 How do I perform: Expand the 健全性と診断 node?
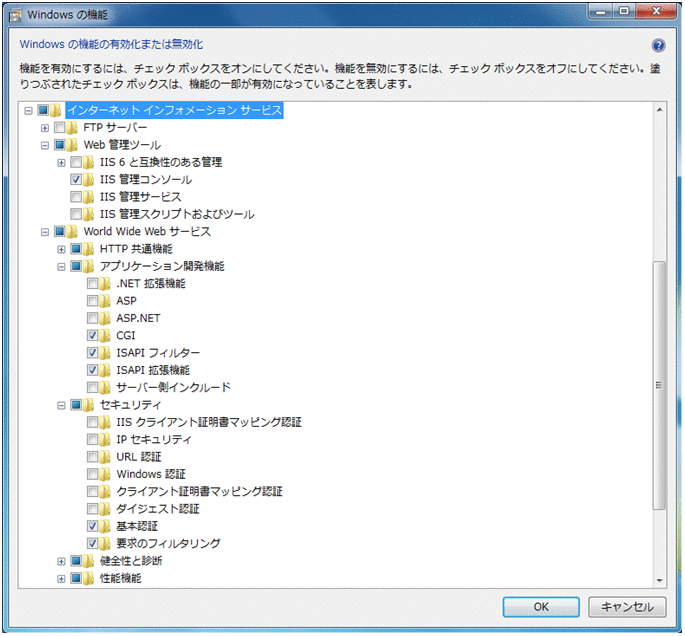click(x=61, y=562)
